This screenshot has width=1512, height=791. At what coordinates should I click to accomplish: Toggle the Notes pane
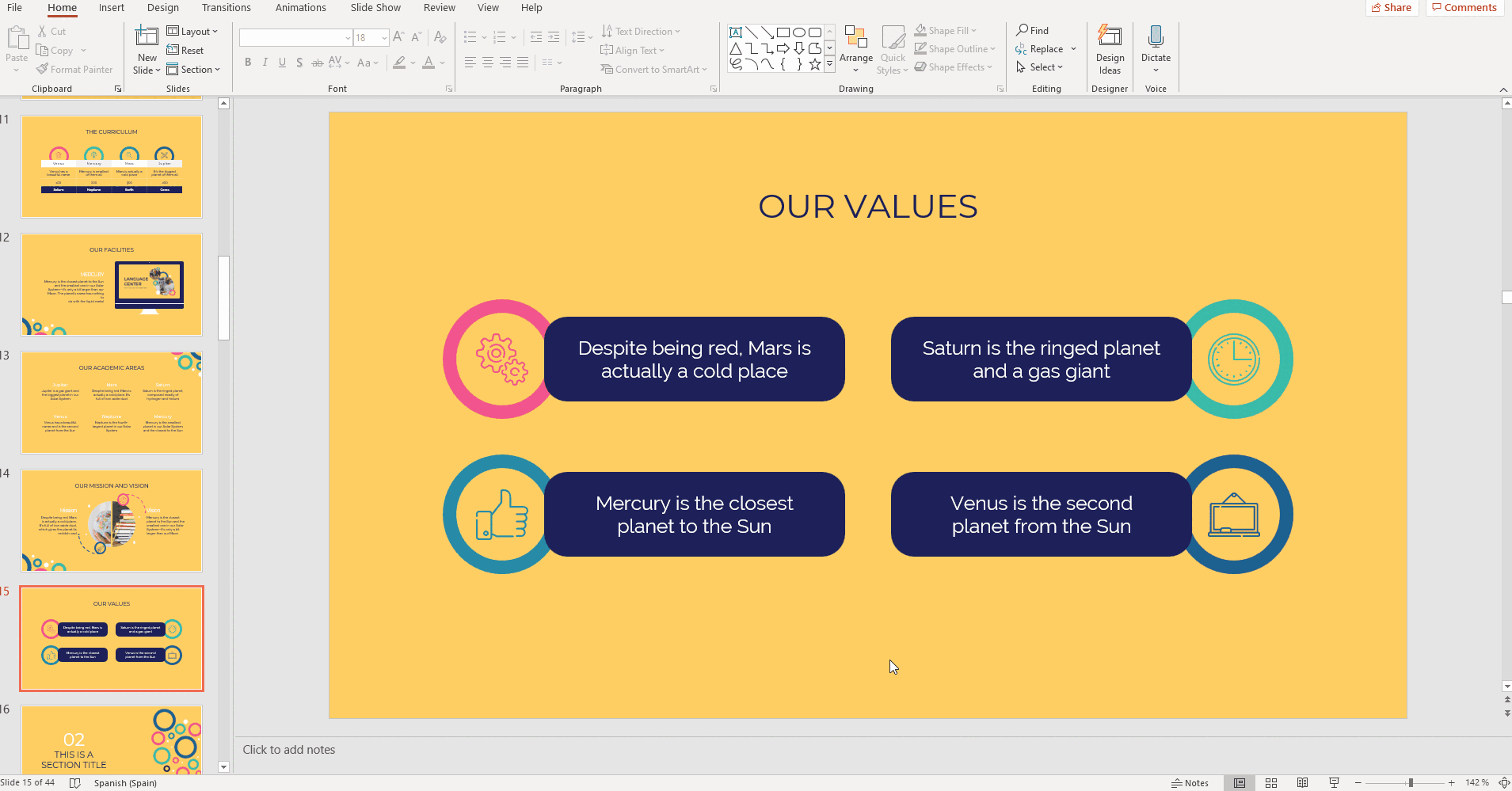coord(1190,783)
